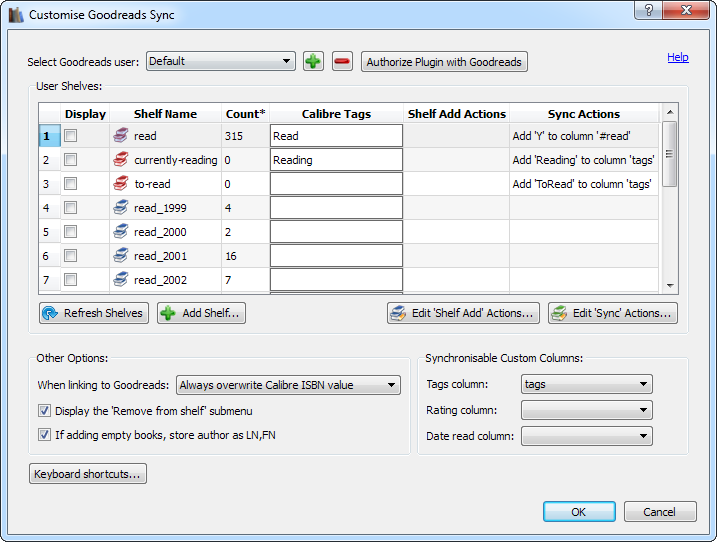Click the Display column header
This screenshot has width=717, height=542.
click(x=85, y=114)
